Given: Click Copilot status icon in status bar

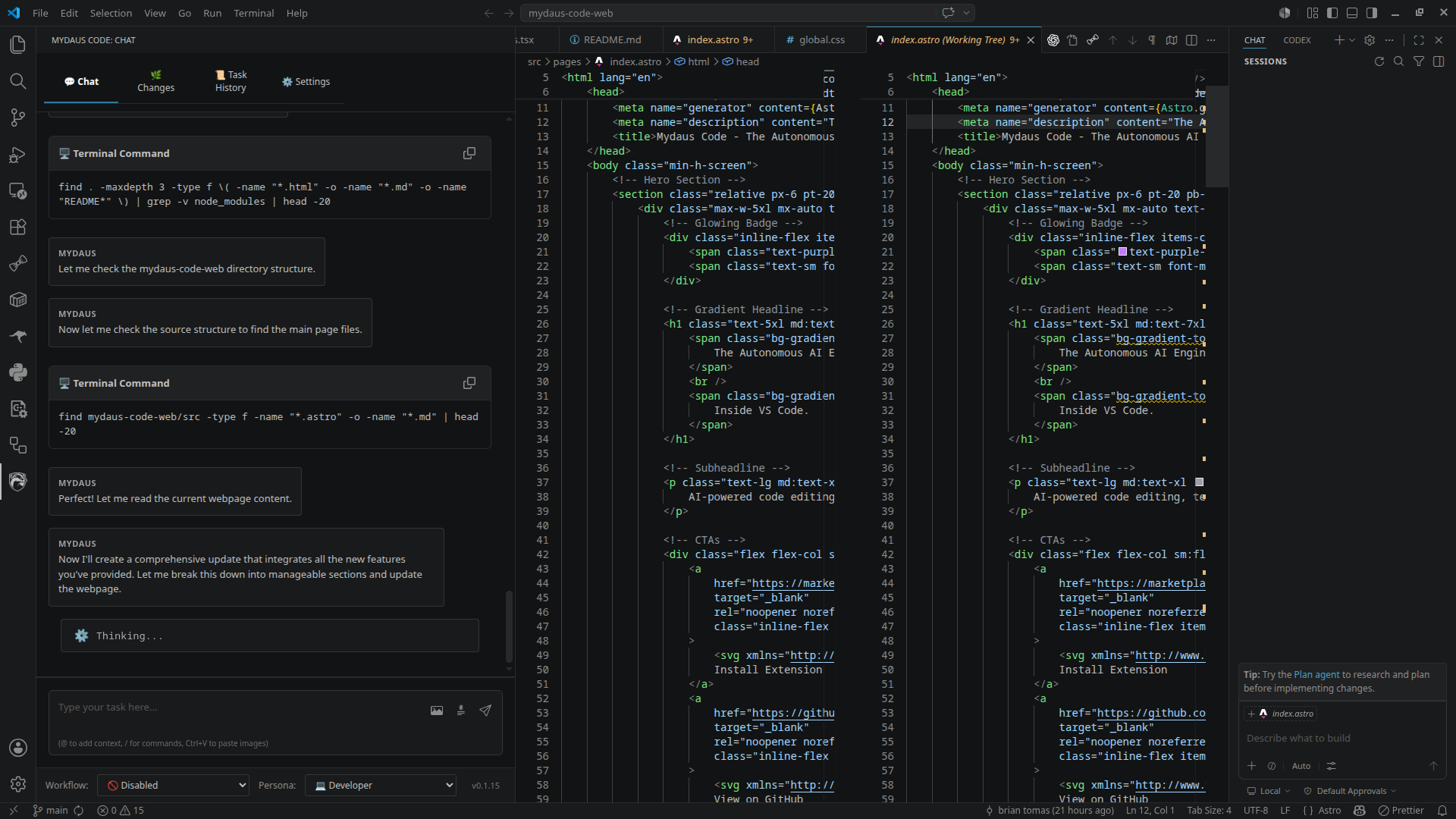Looking at the screenshot, I should (1360, 811).
